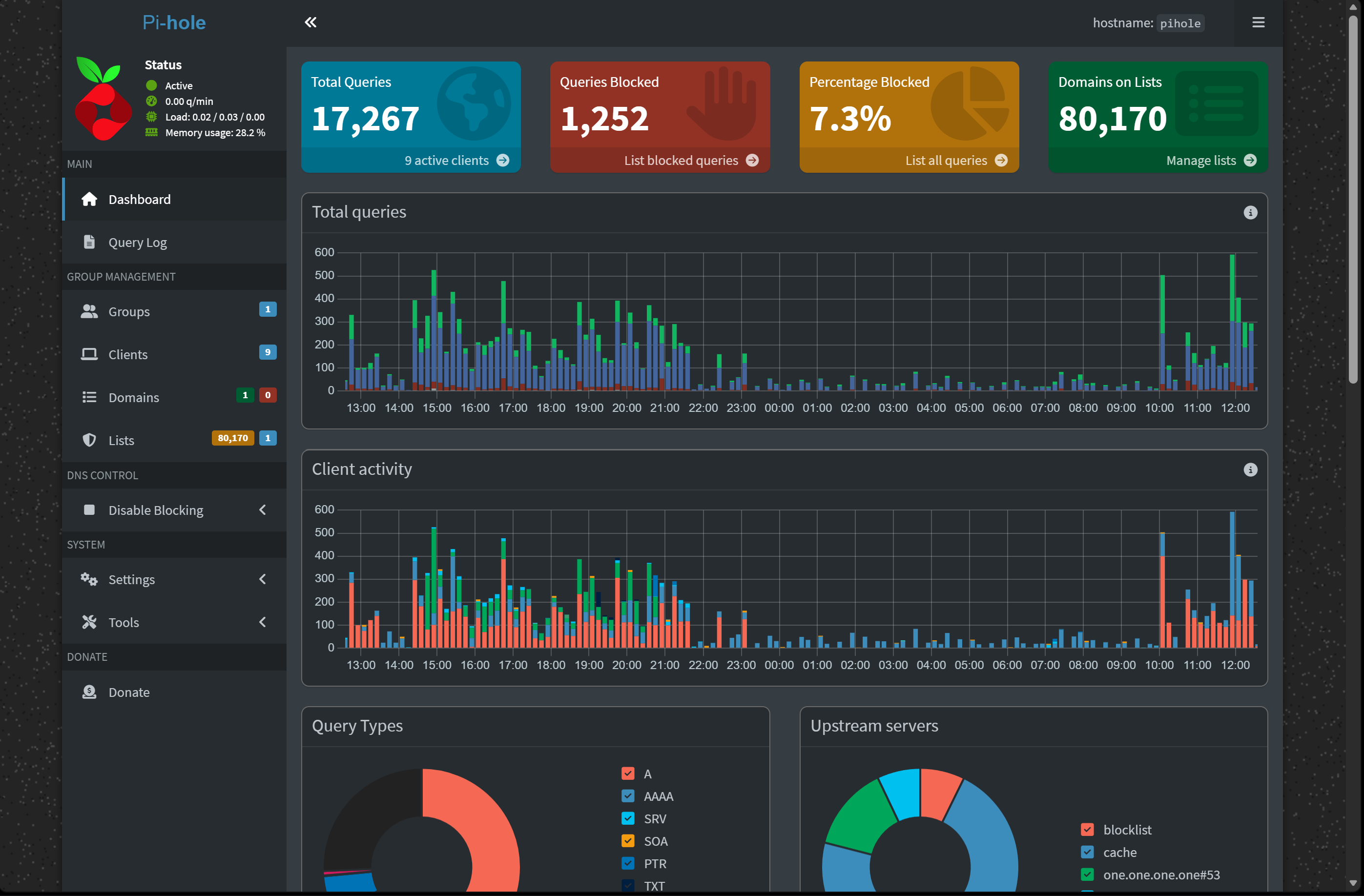The width and height of the screenshot is (1364, 896).
Task: Toggle the AAAA query type checkbox
Action: tap(627, 796)
